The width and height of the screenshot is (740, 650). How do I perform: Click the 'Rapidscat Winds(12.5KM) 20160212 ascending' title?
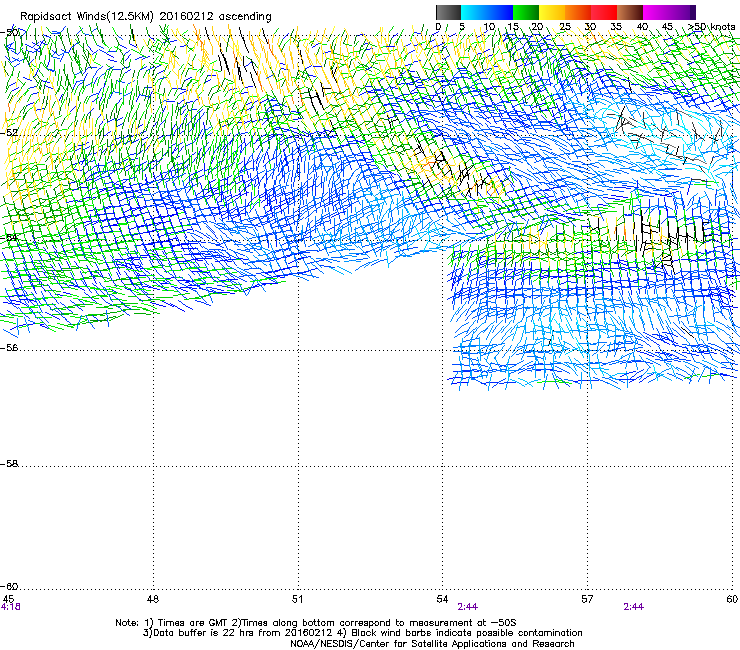[x=146, y=17]
